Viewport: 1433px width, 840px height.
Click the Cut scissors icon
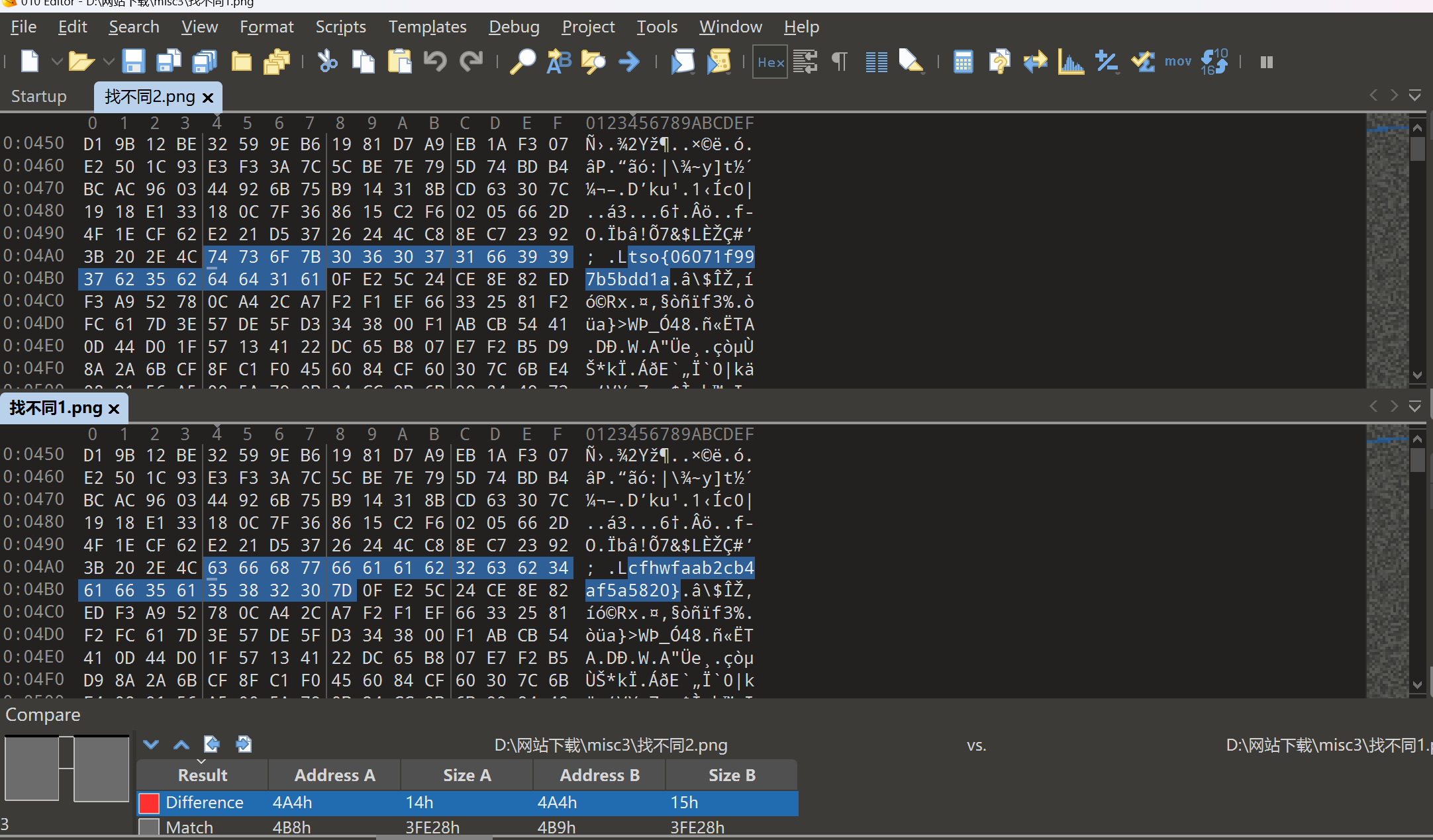click(327, 62)
